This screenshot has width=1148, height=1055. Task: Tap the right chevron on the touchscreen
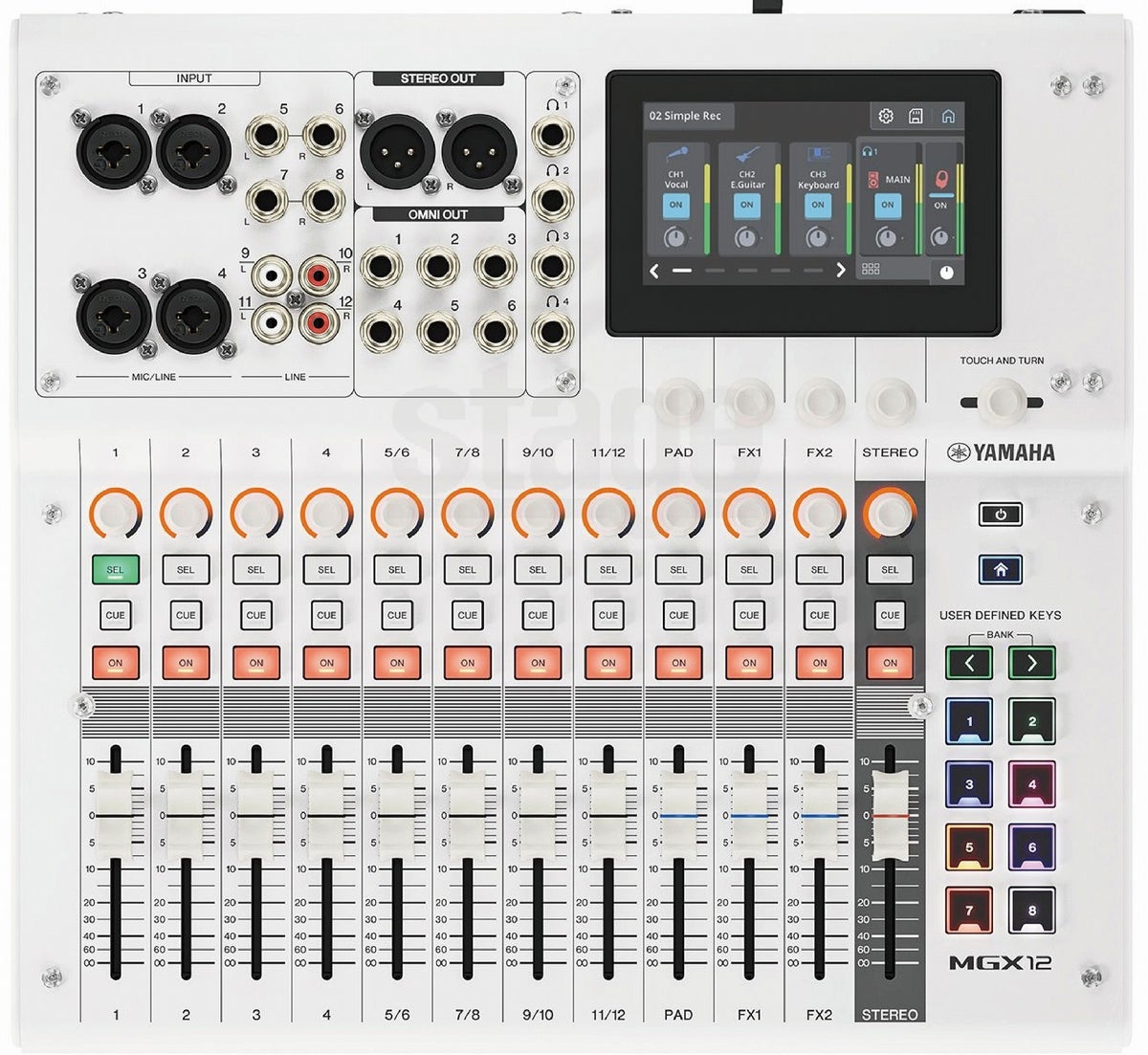pyautogui.click(x=841, y=271)
